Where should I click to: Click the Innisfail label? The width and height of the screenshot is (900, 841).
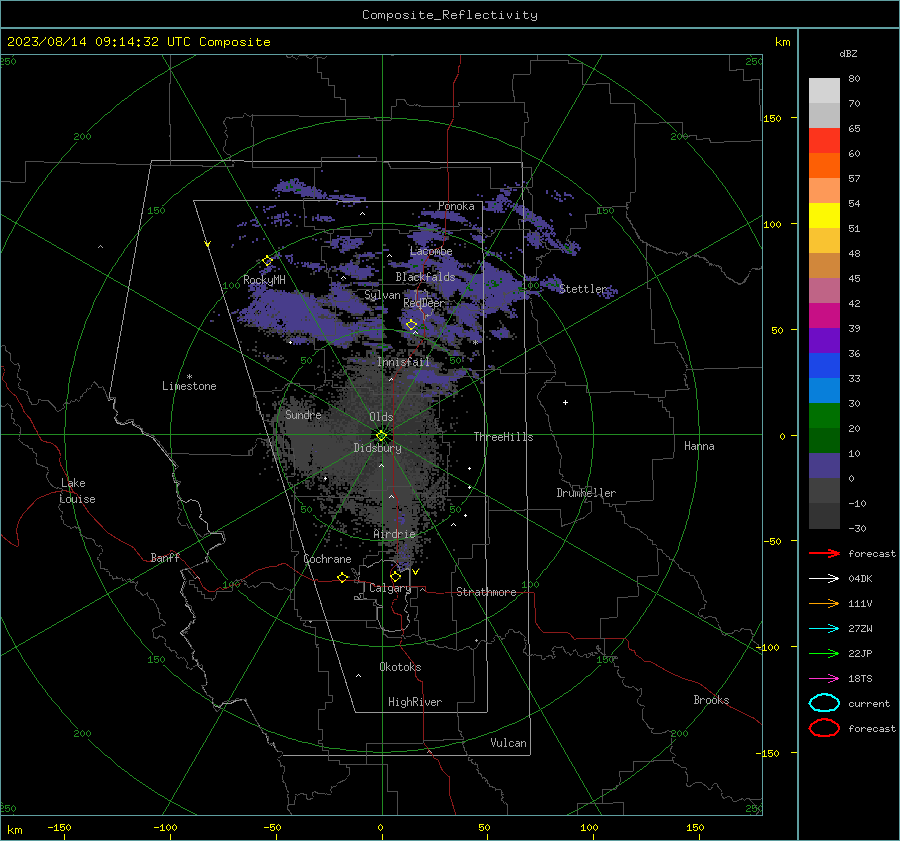403,362
